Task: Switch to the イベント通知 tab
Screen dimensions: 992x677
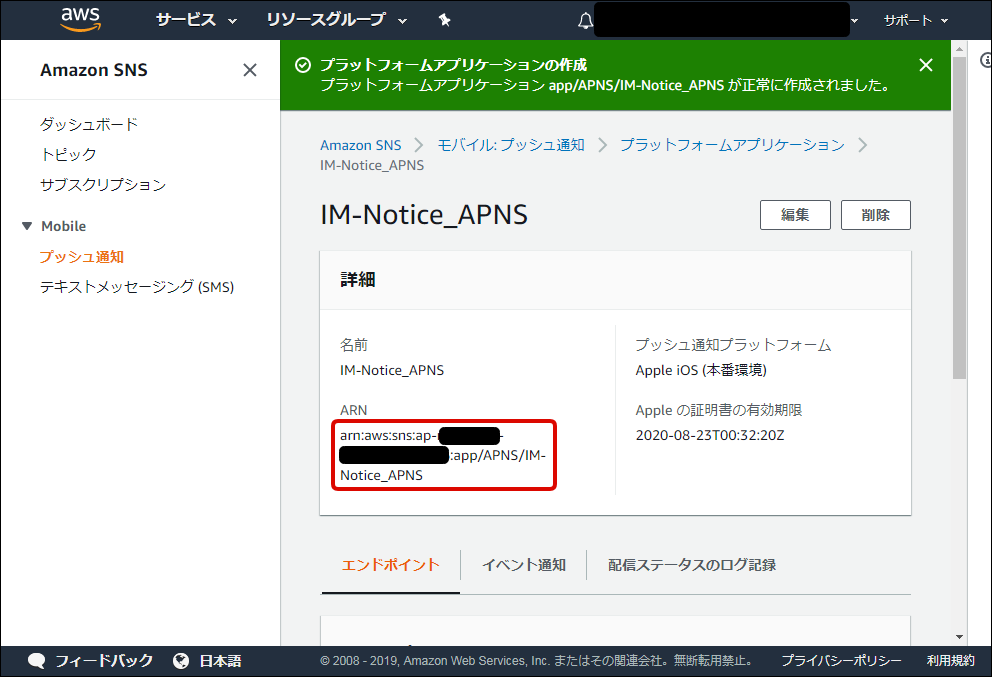Action: [x=523, y=565]
